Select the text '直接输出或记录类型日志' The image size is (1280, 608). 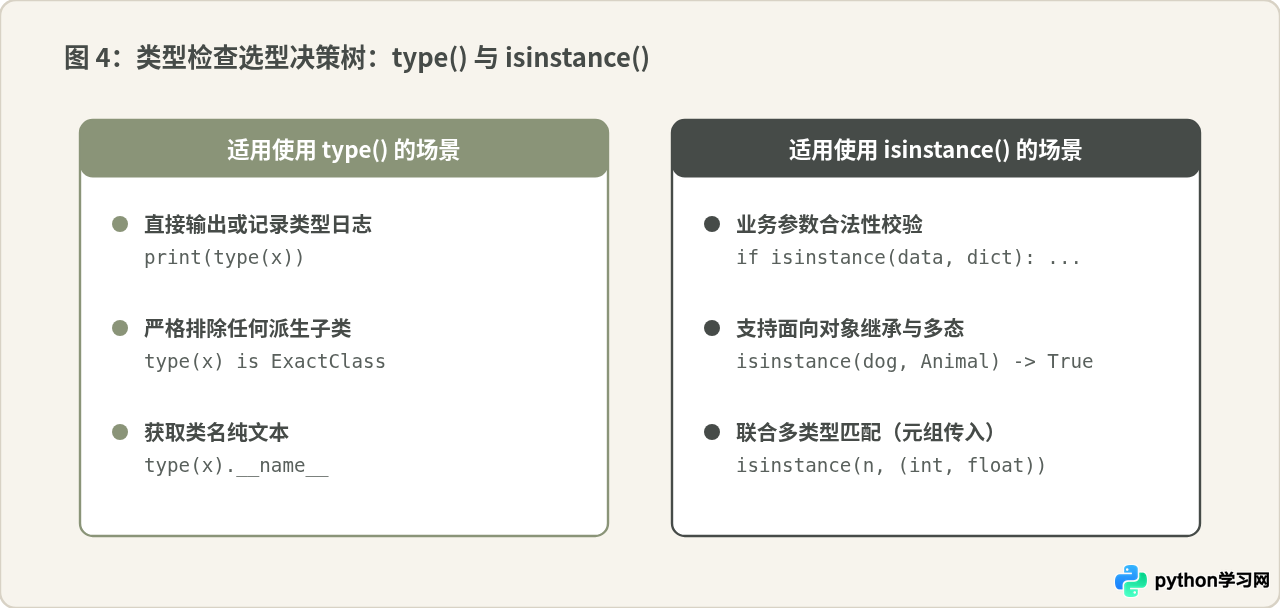[x=258, y=224]
